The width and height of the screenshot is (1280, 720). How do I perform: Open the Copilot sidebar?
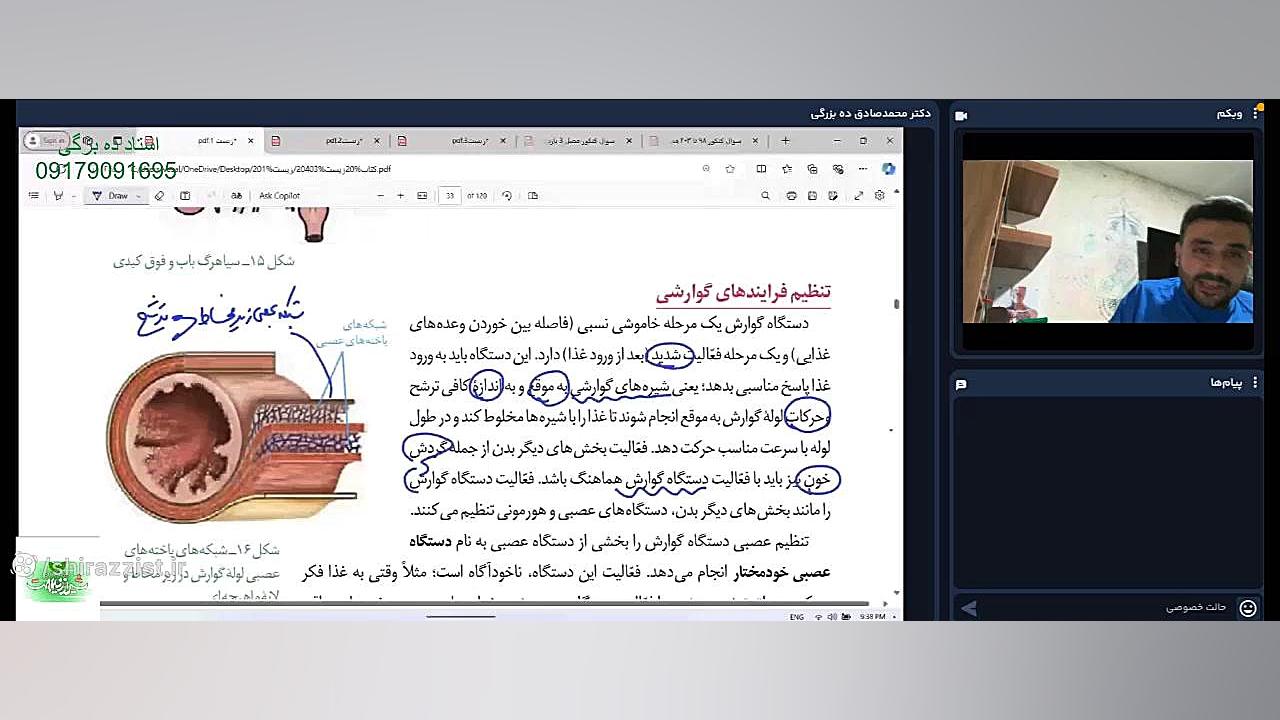tap(888, 169)
